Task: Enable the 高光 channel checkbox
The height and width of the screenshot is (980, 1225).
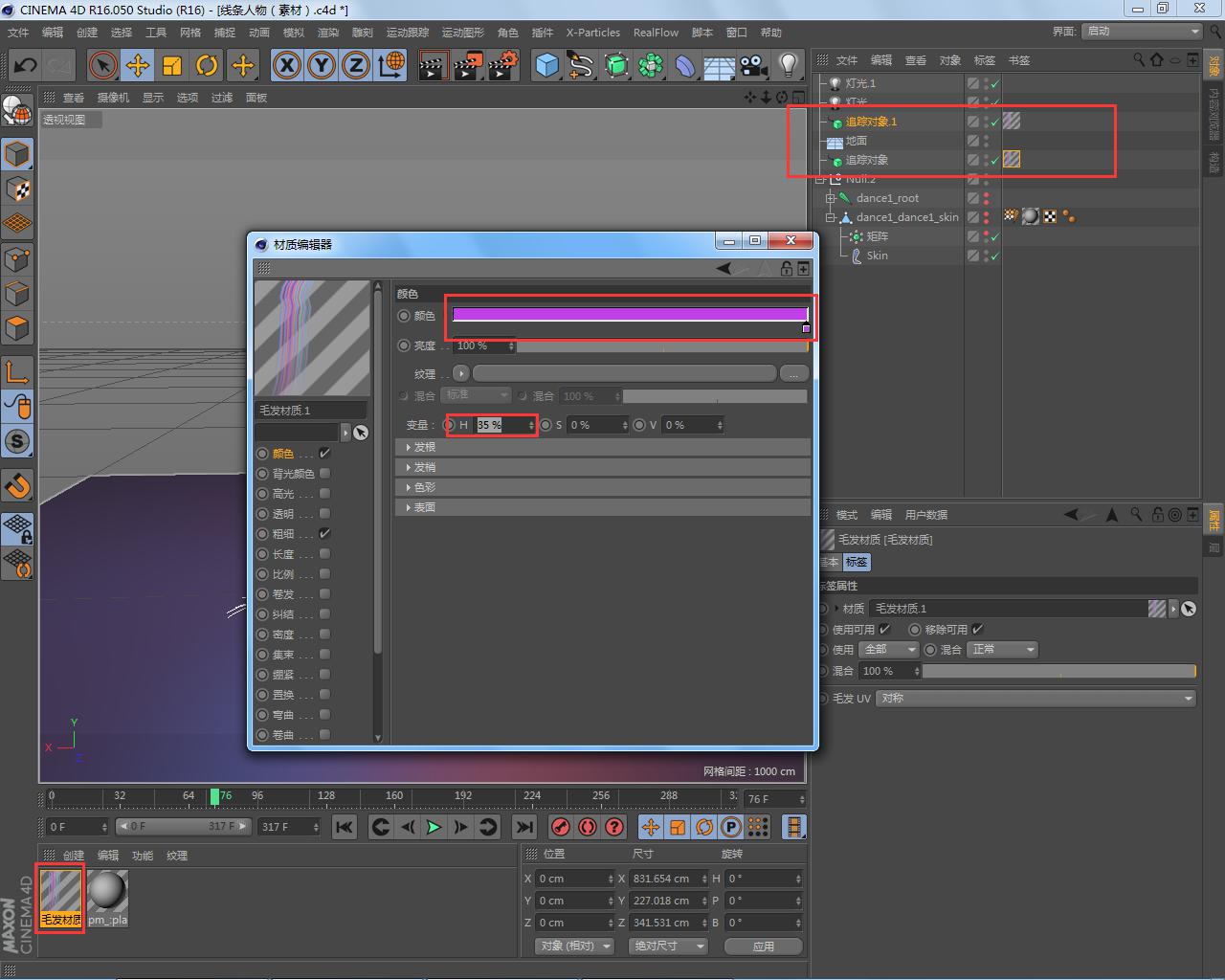Action: click(x=325, y=494)
